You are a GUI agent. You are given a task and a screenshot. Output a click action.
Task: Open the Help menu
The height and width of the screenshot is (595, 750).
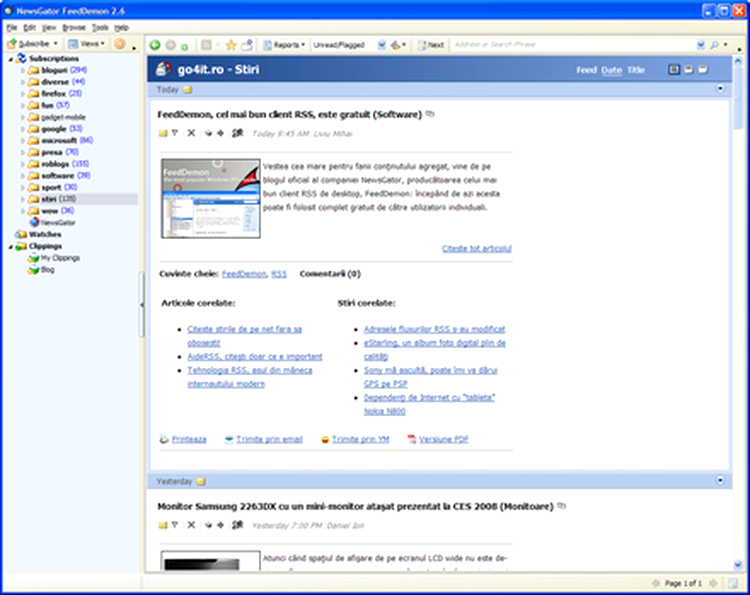(x=121, y=28)
